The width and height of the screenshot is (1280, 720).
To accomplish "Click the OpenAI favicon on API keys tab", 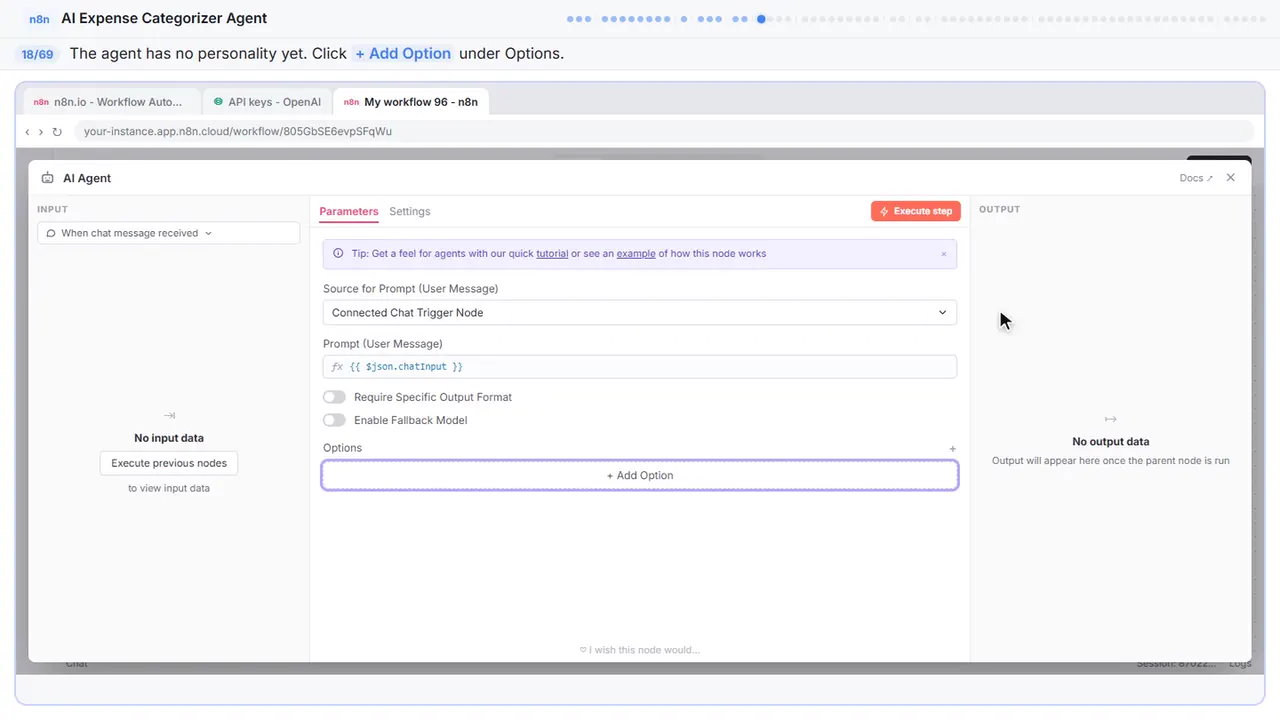I will (x=218, y=102).
